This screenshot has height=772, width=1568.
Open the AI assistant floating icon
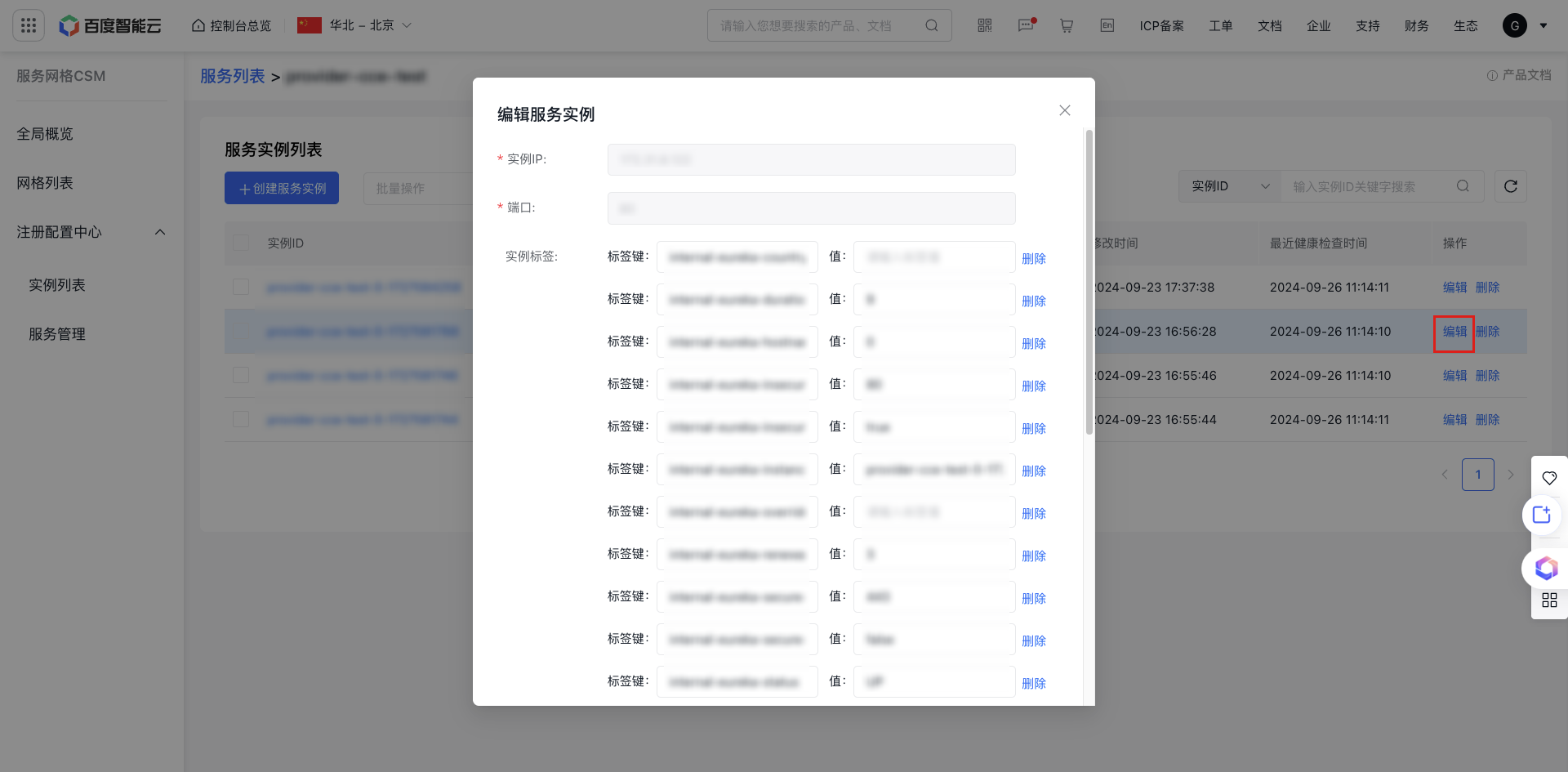click(x=1545, y=568)
